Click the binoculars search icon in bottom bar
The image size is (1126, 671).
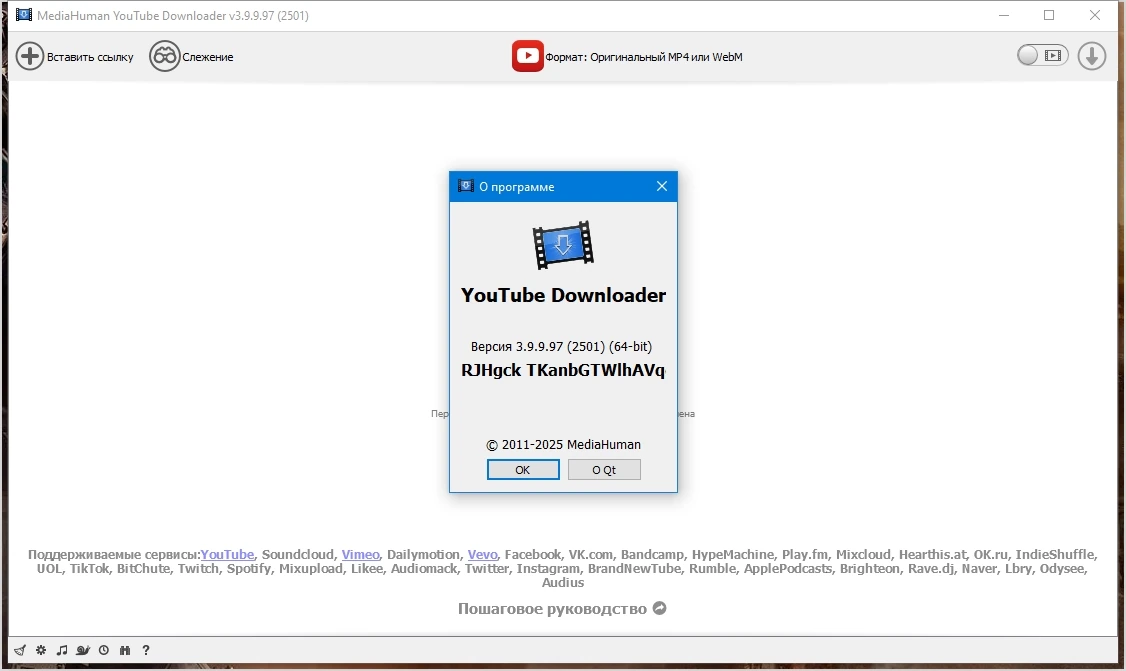pos(125,650)
